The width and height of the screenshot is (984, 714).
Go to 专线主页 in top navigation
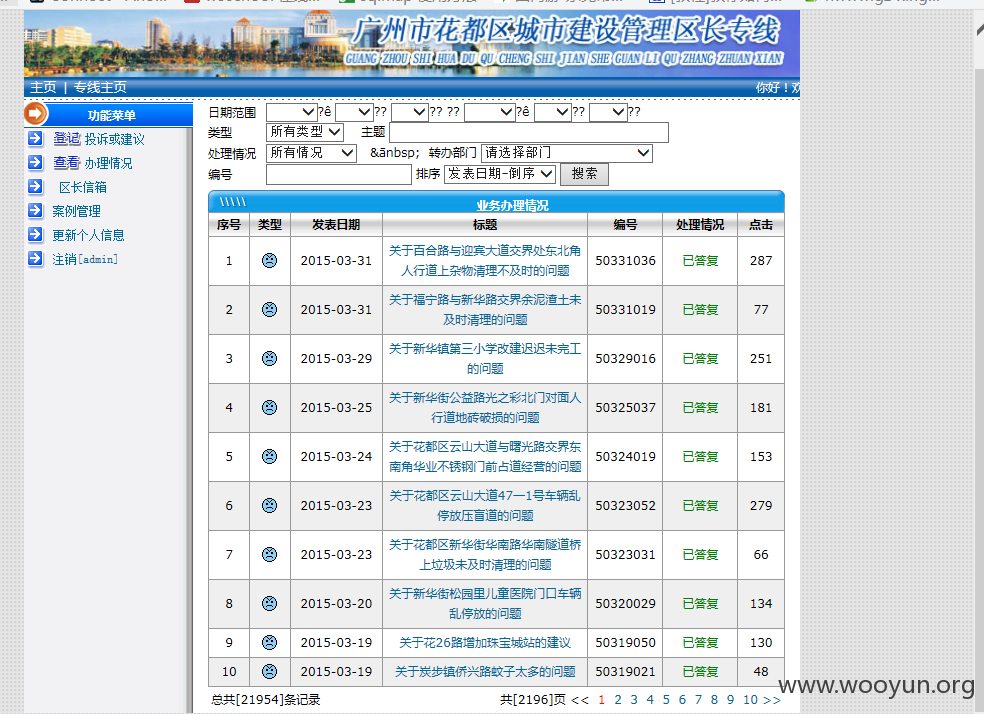100,87
